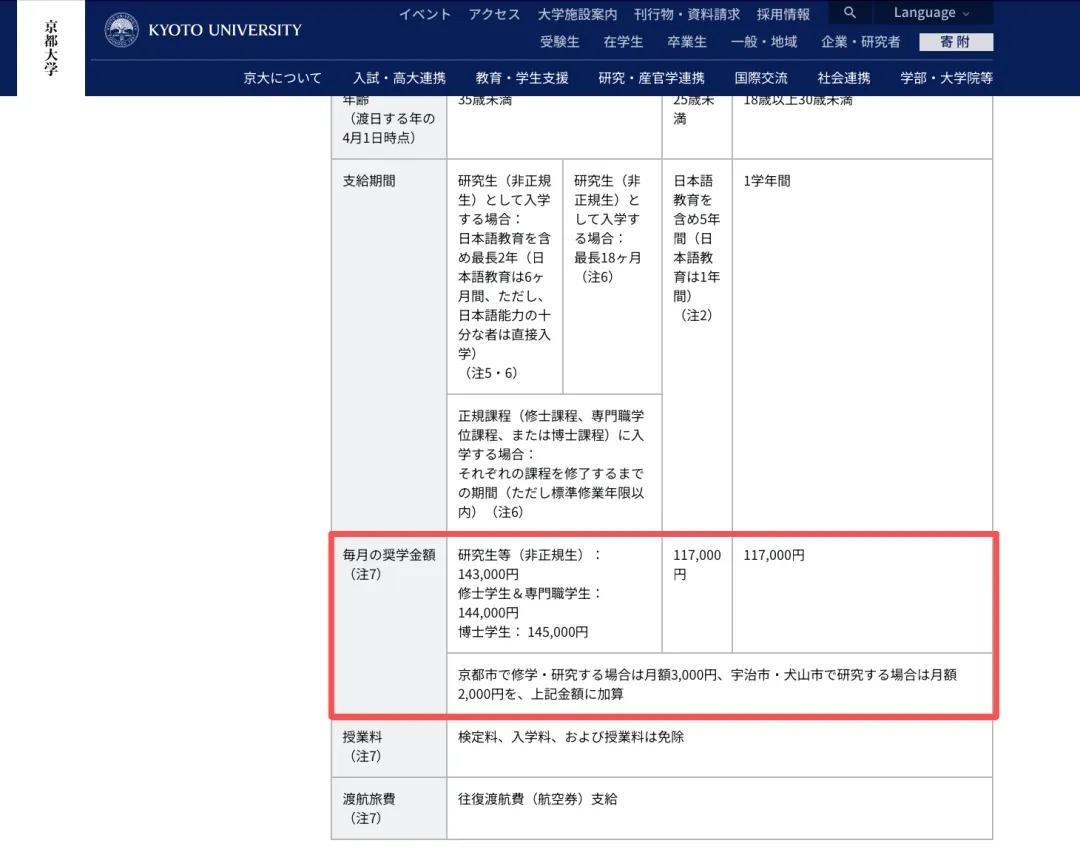
Task: Open the 京大について menu
Action: click(x=282, y=78)
